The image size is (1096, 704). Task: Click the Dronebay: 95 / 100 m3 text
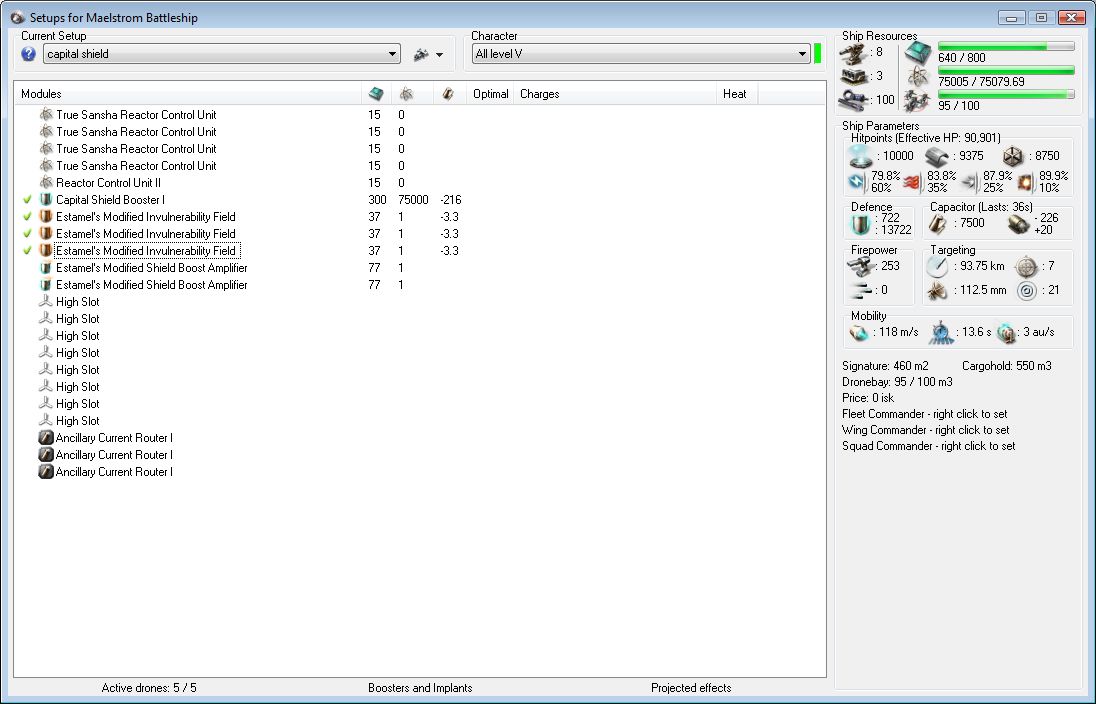tap(897, 382)
